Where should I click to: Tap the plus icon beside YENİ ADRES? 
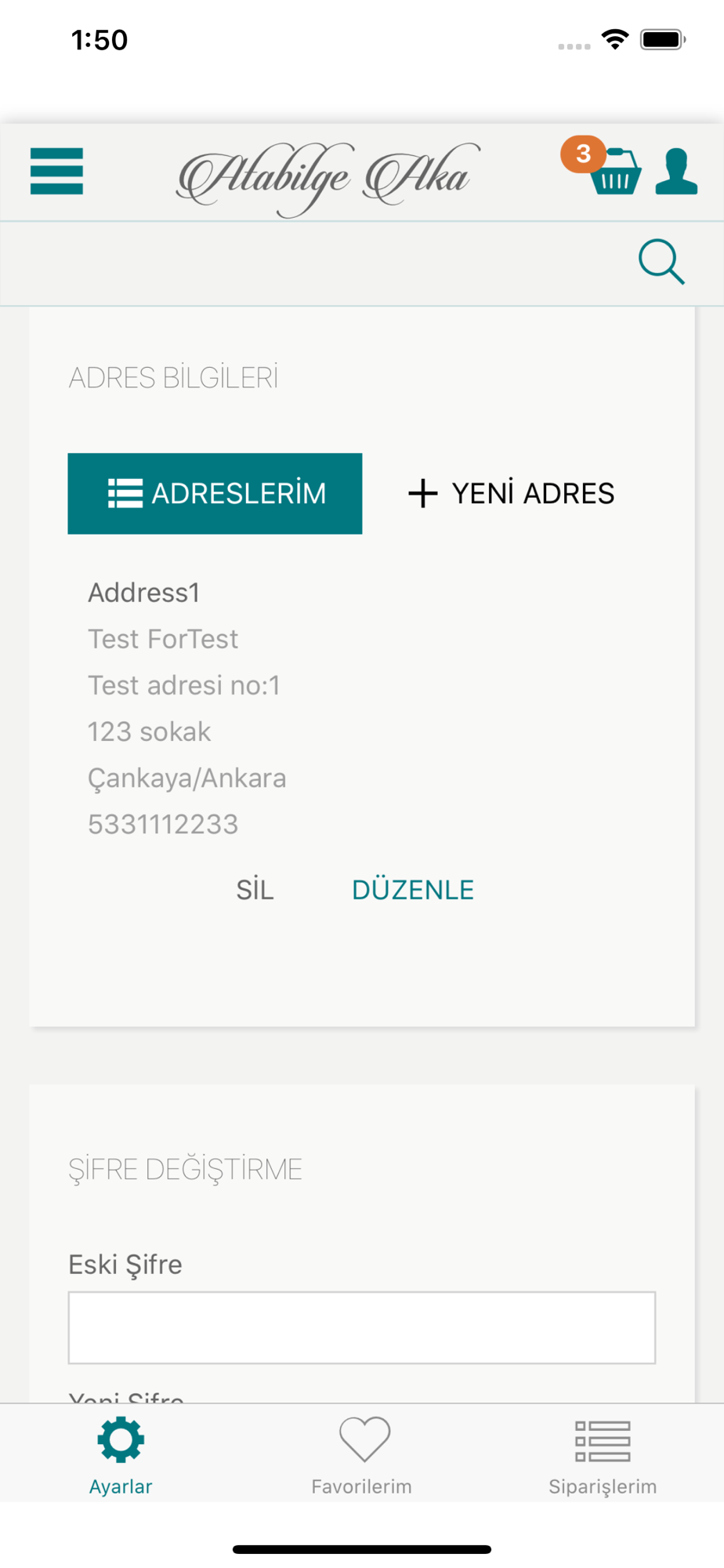coord(423,494)
